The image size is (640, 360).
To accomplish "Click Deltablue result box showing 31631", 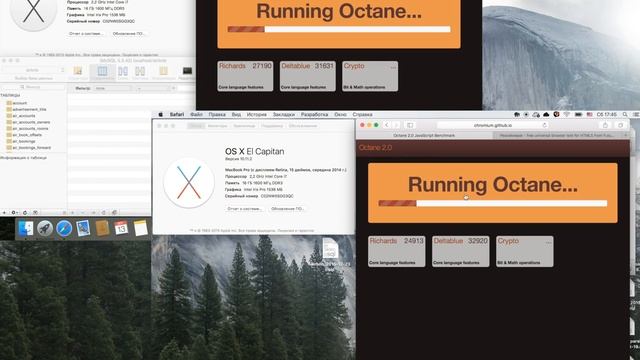I will [x=308, y=76].
